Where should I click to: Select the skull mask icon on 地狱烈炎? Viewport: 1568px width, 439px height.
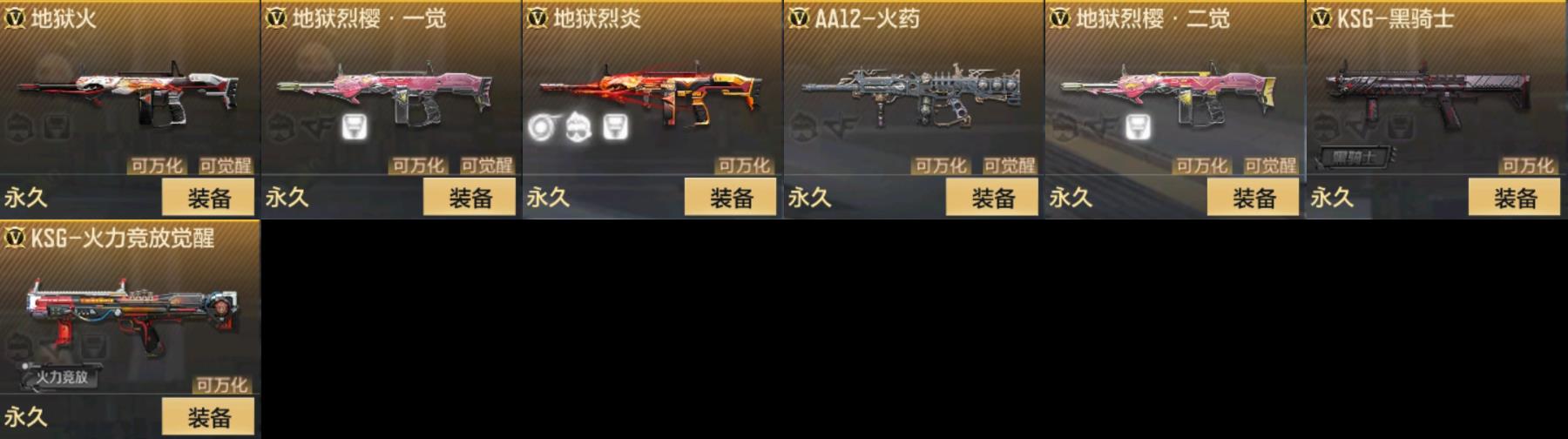pos(578,128)
